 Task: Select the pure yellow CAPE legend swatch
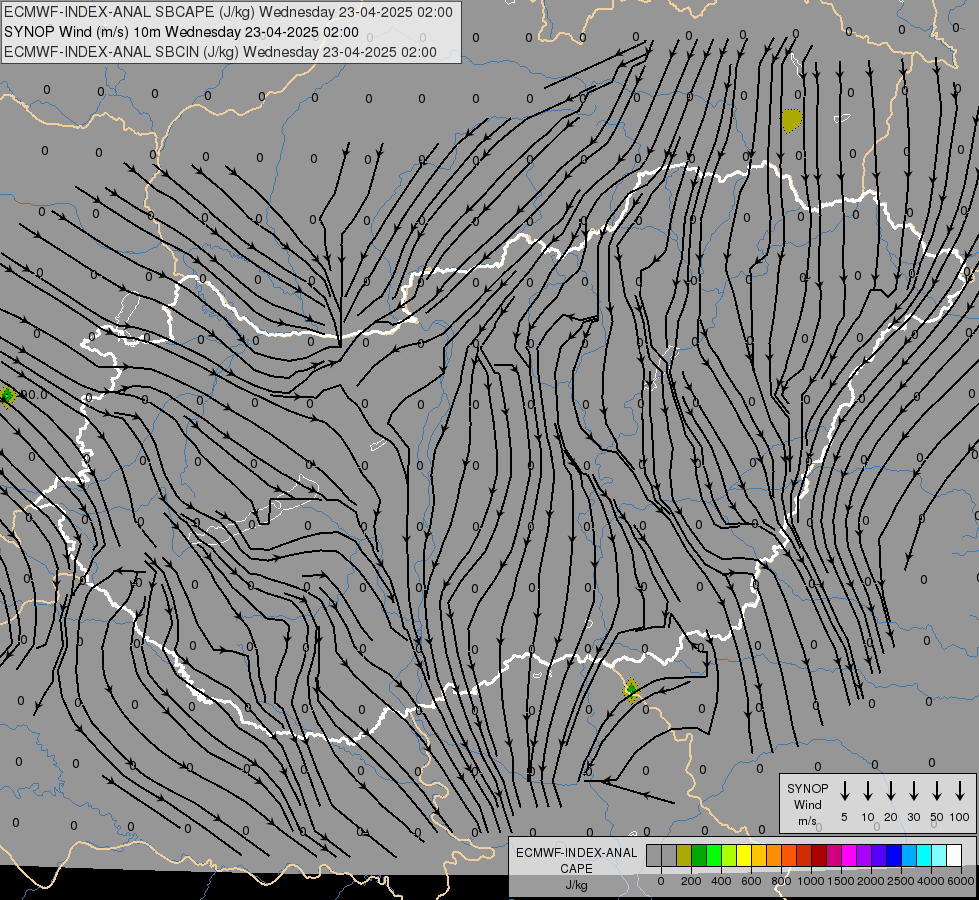pyautogui.click(x=744, y=855)
